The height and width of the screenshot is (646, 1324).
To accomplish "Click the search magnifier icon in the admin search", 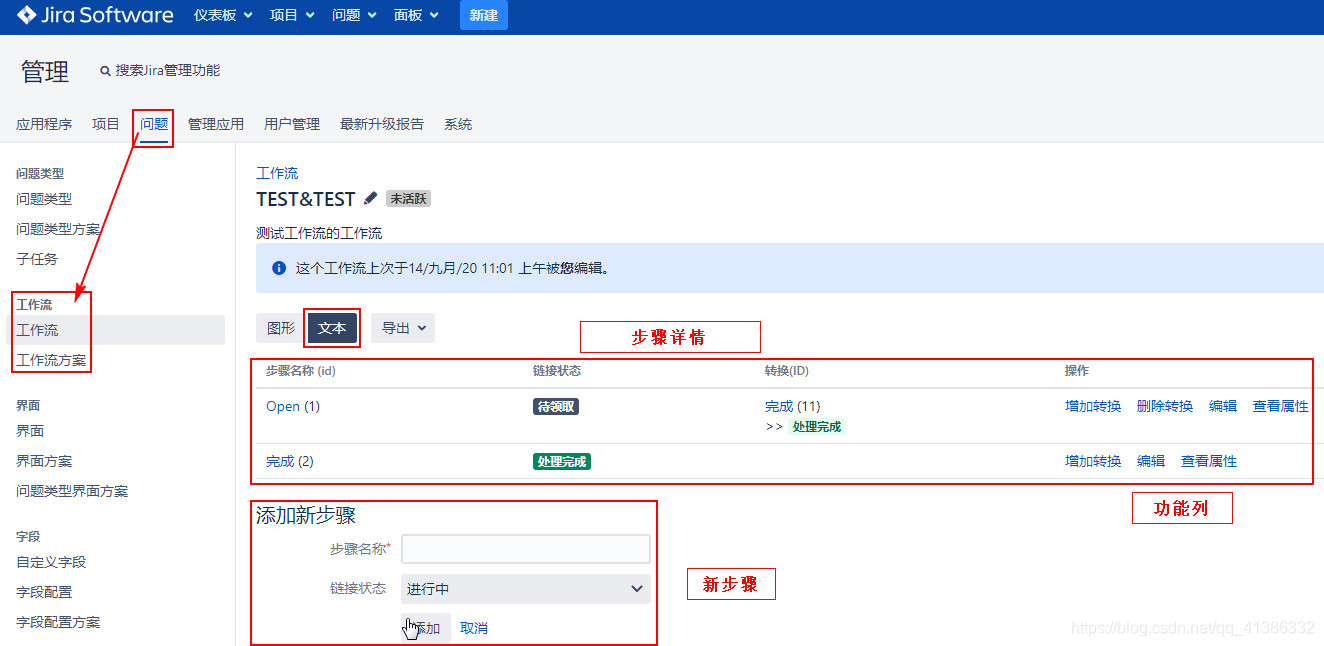I will (x=105, y=71).
